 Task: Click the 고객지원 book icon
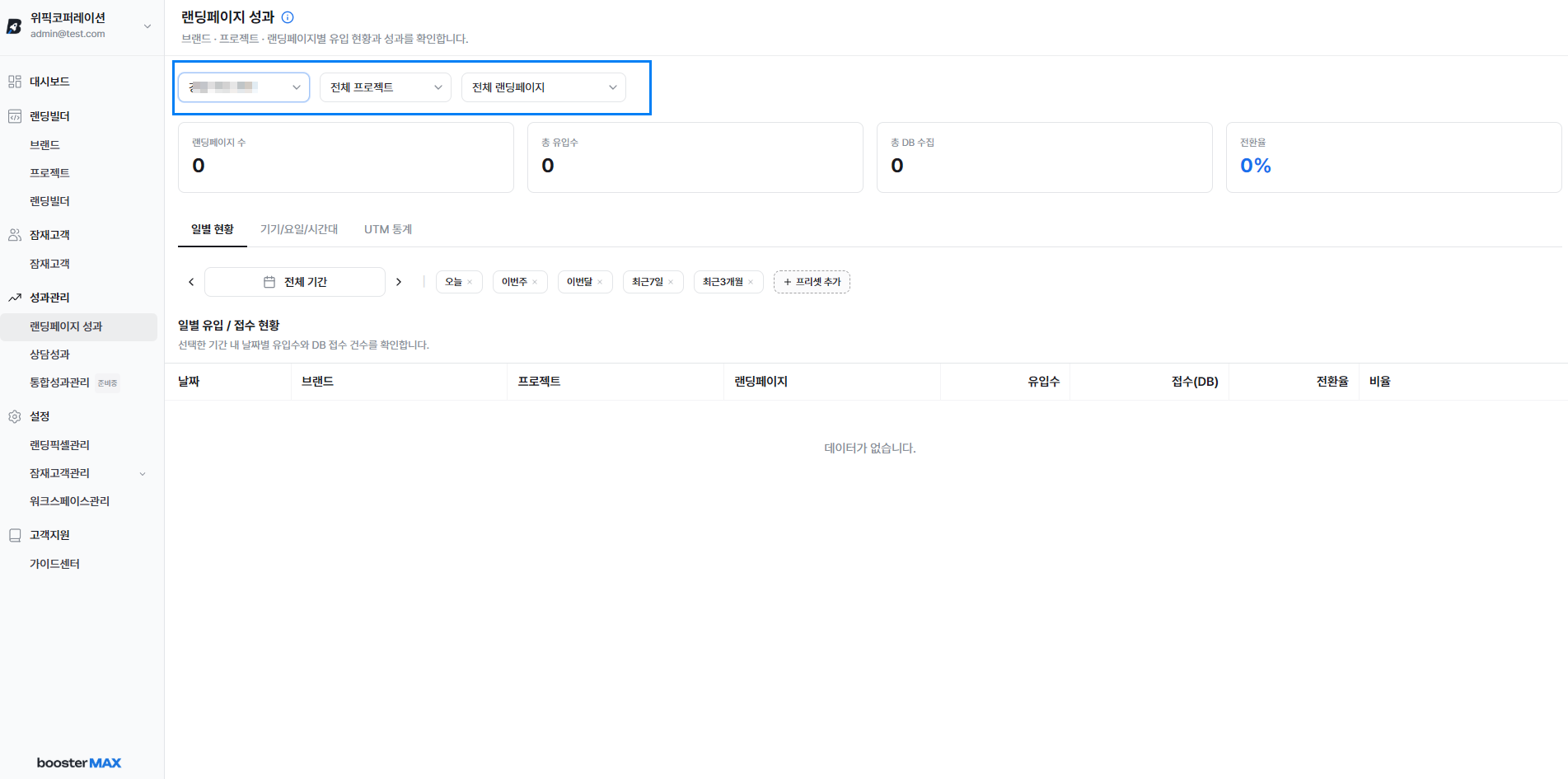tap(15, 535)
